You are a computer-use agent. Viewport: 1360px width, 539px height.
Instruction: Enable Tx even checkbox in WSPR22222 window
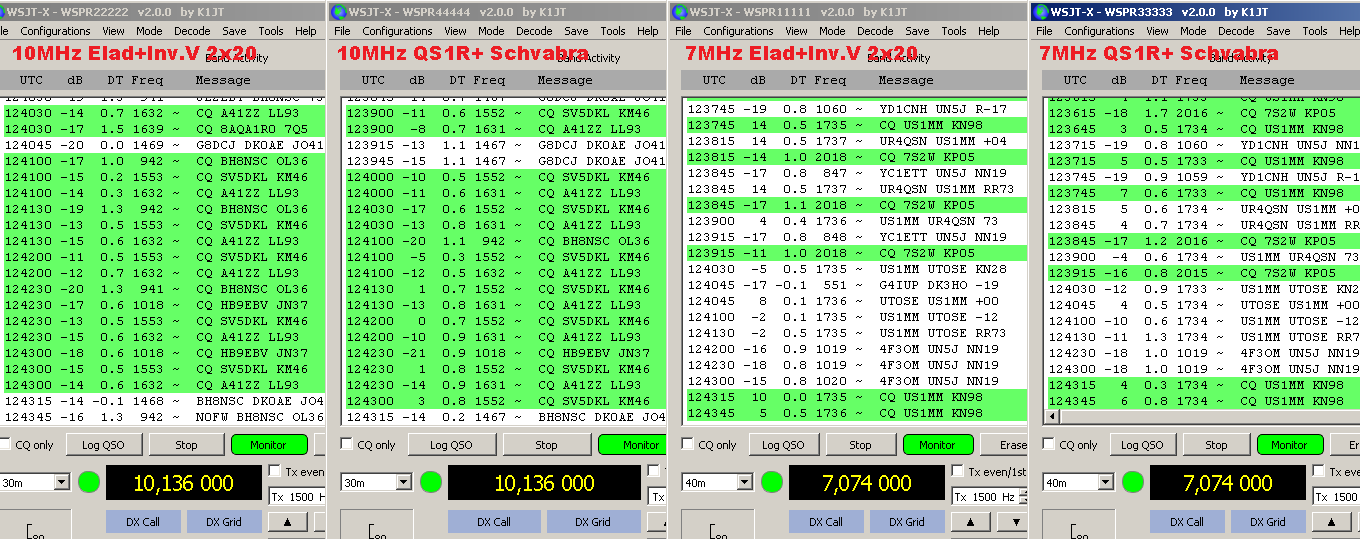coord(276,471)
